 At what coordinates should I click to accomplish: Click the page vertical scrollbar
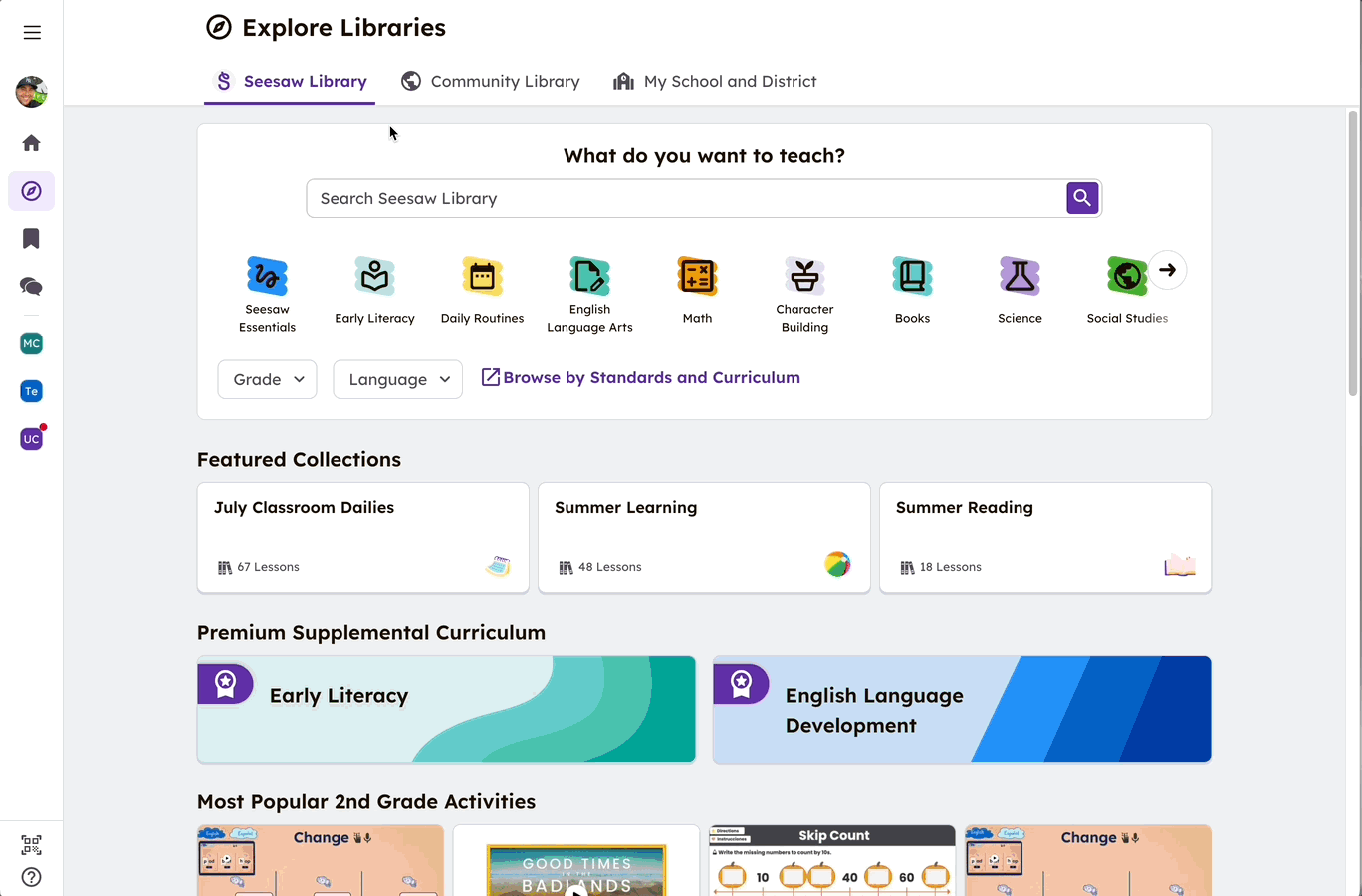click(x=1352, y=254)
